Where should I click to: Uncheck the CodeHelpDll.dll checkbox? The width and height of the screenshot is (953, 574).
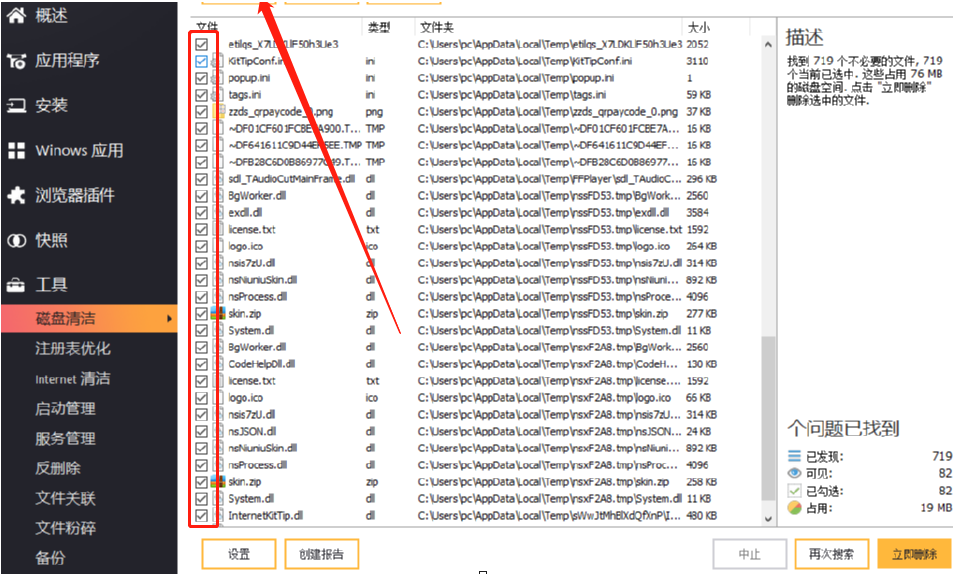click(201, 364)
